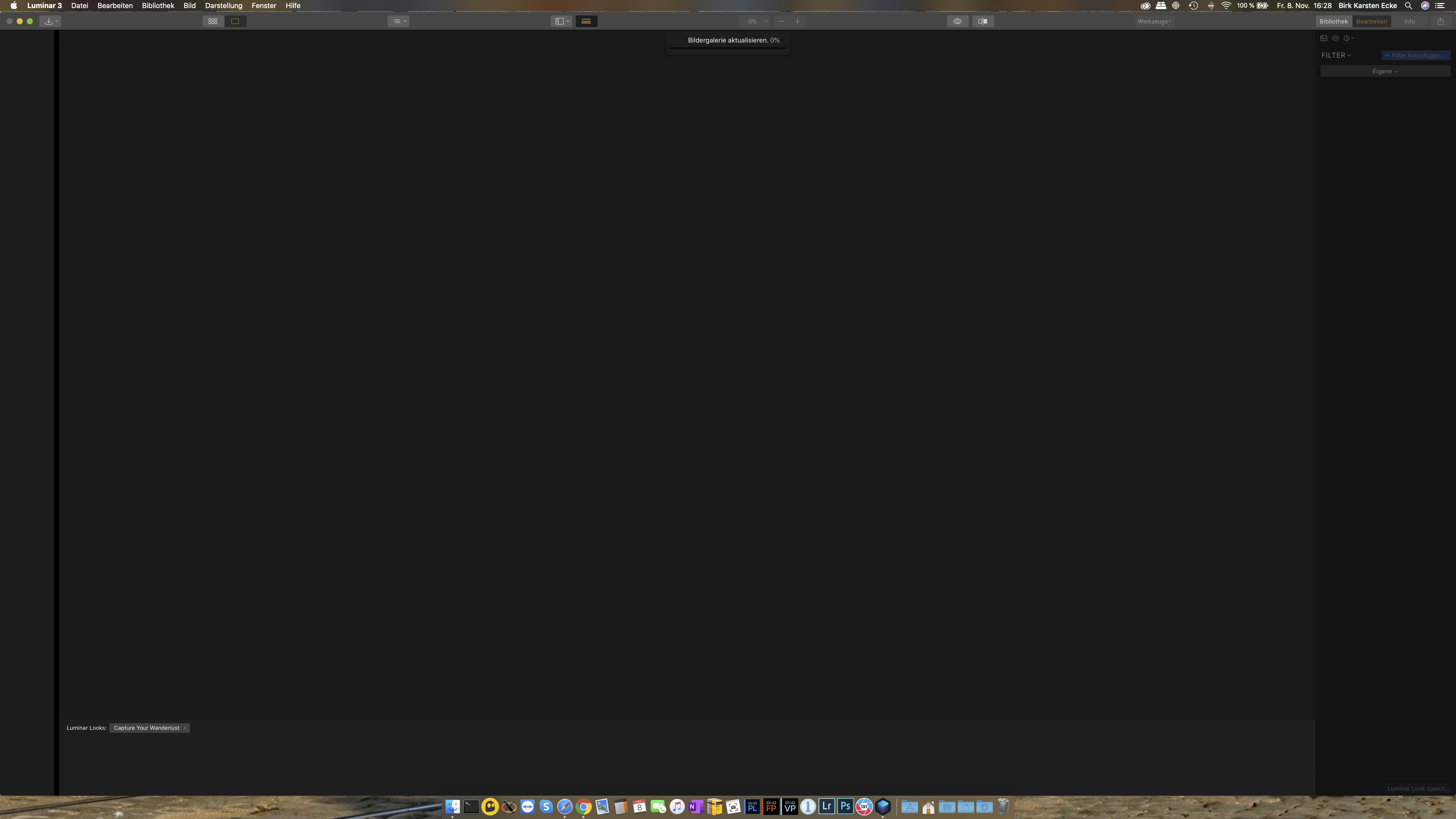Click the Luminar Look speichern button
1456x819 pixels.
1418,788
